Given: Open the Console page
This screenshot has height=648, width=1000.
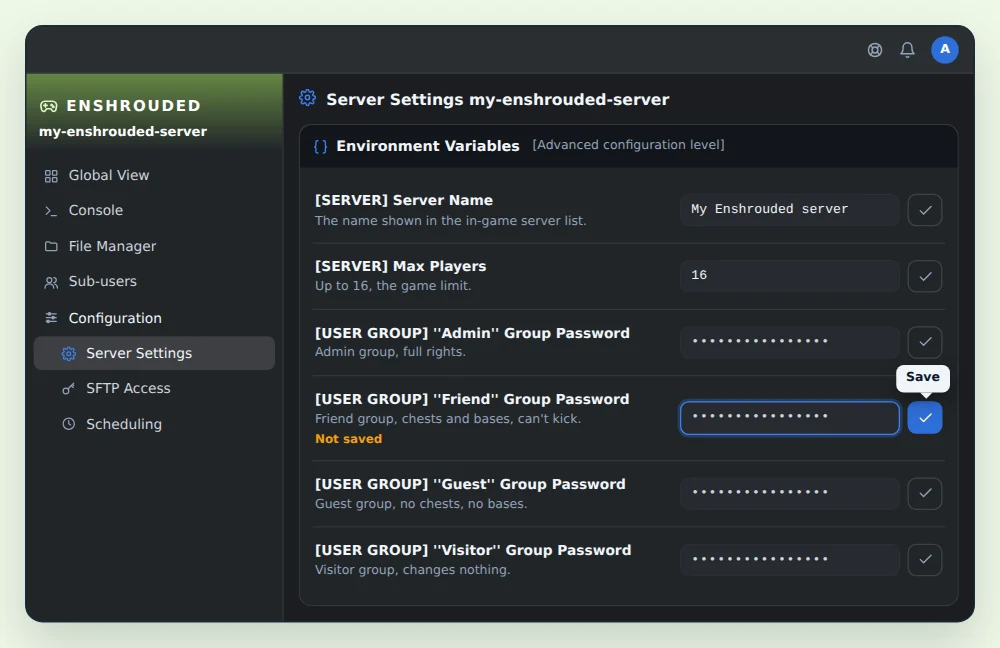Looking at the screenshot, I should tap(154, 210).
